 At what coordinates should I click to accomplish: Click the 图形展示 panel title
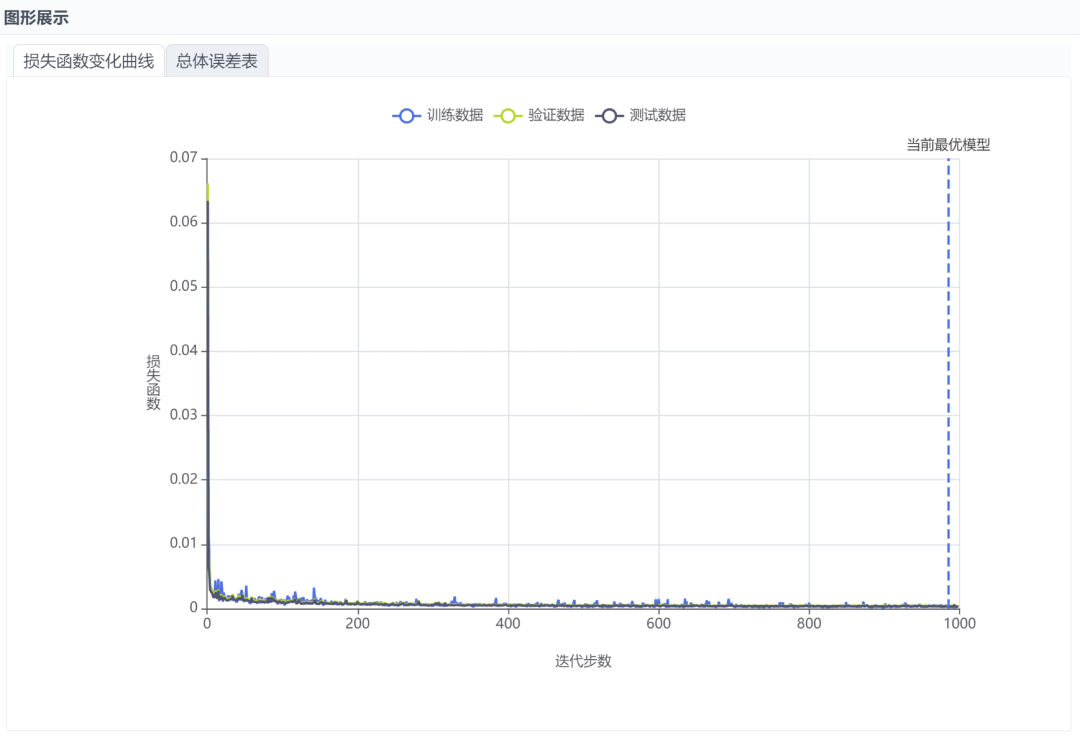pos(36,18)
